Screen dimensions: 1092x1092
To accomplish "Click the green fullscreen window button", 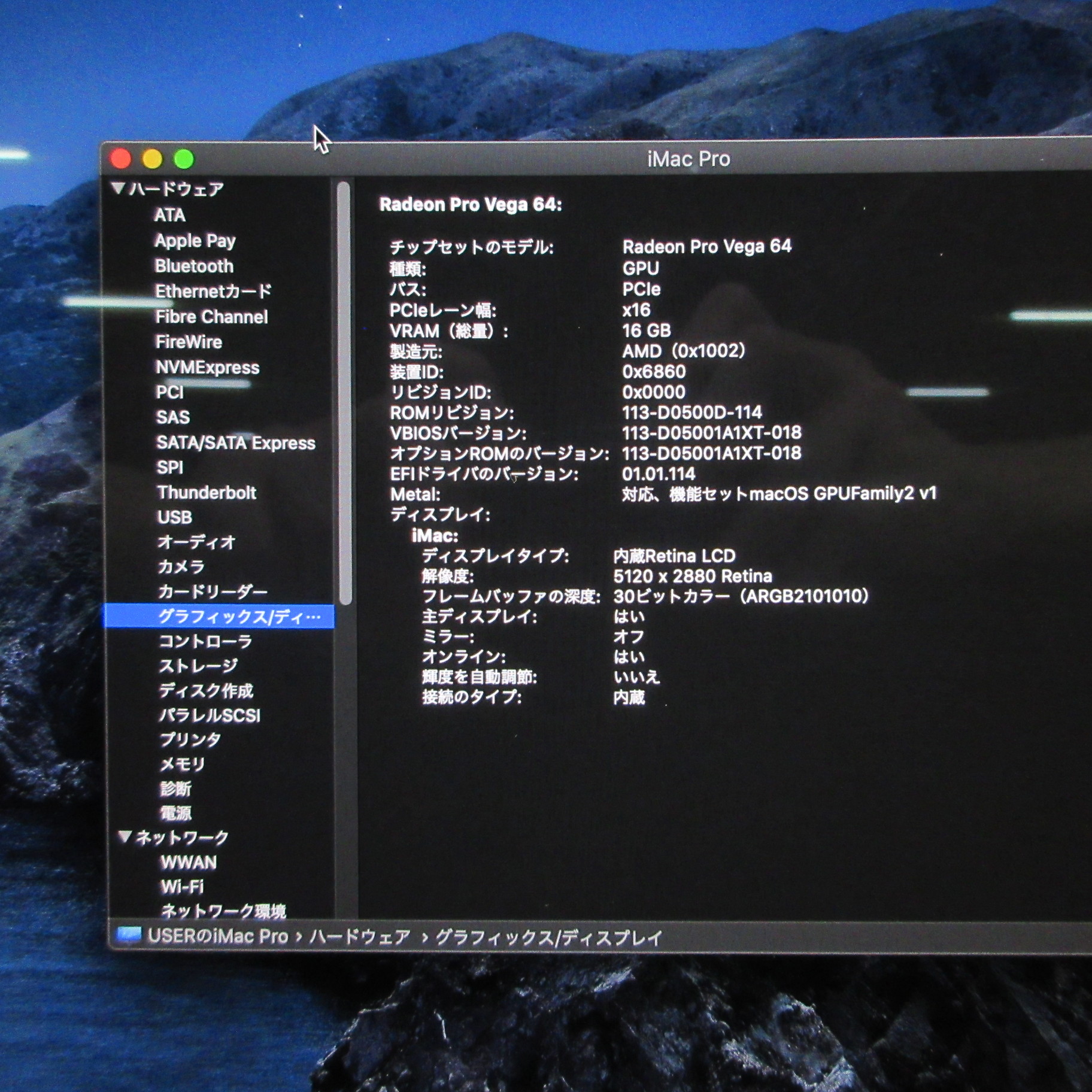I will pyautogui.click(x=184, y=159).
